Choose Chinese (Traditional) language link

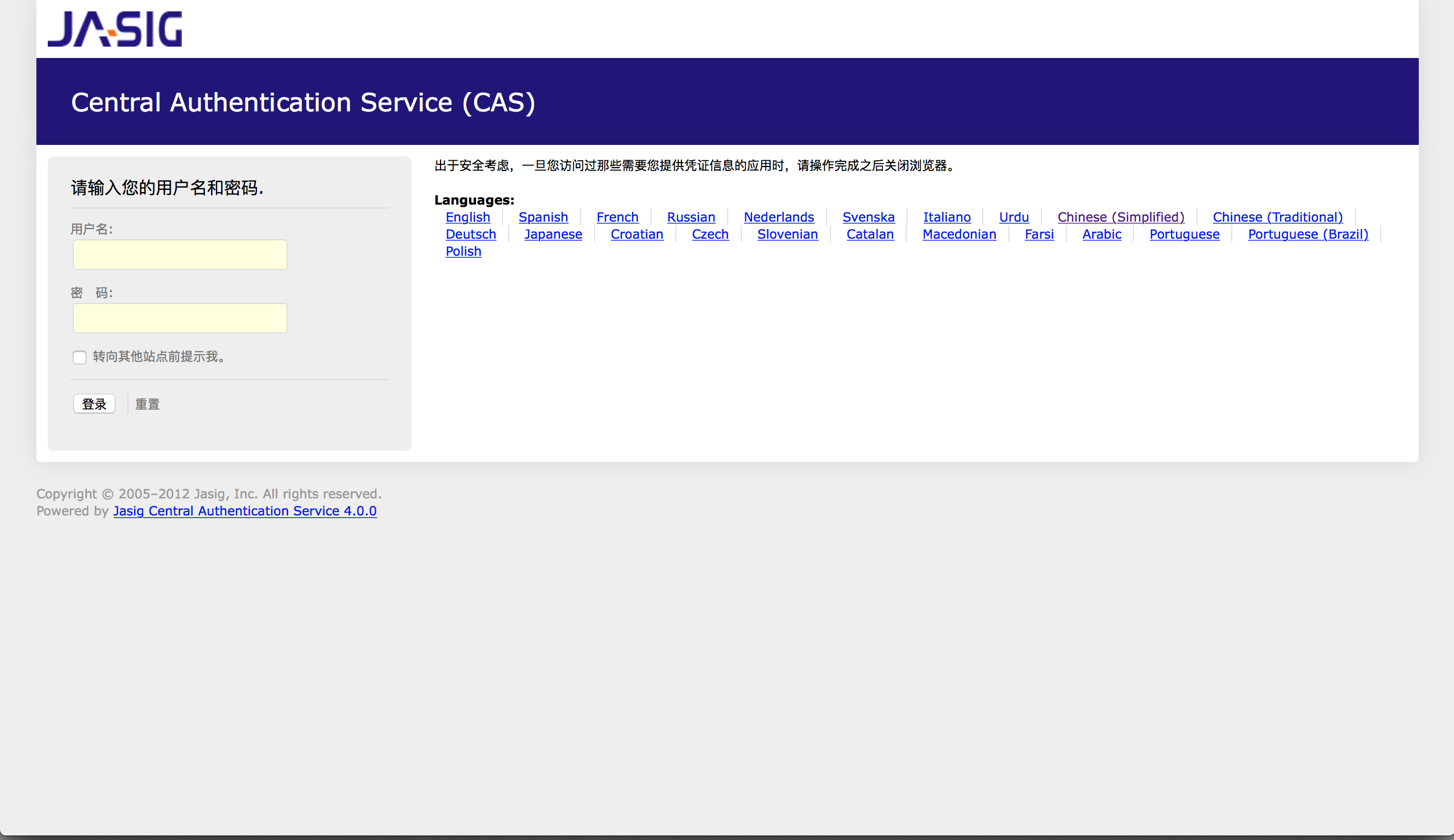[x=1277, y=217]
